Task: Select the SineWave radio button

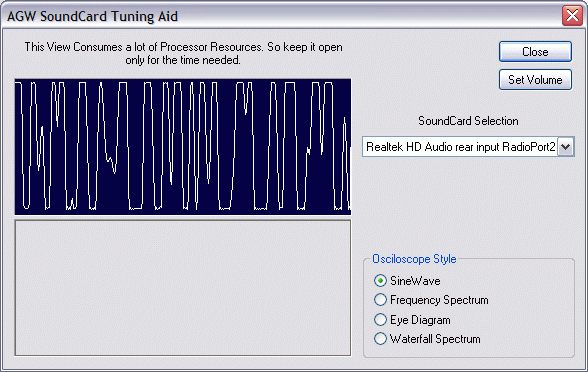Action: (380, 280)
